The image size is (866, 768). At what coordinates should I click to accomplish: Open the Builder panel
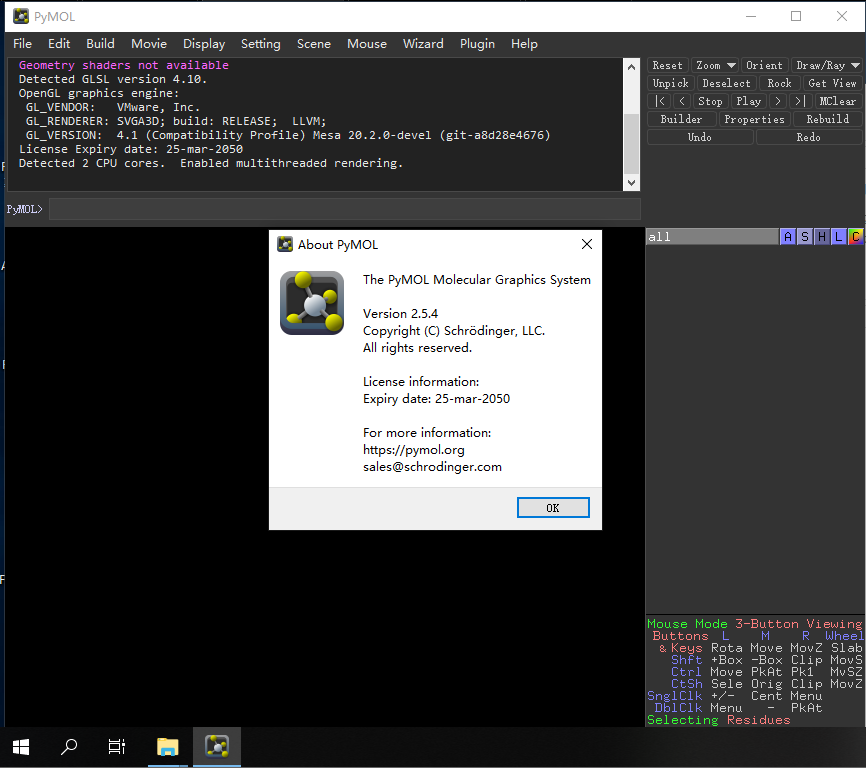pyautogui.click(x=682, y=119)
